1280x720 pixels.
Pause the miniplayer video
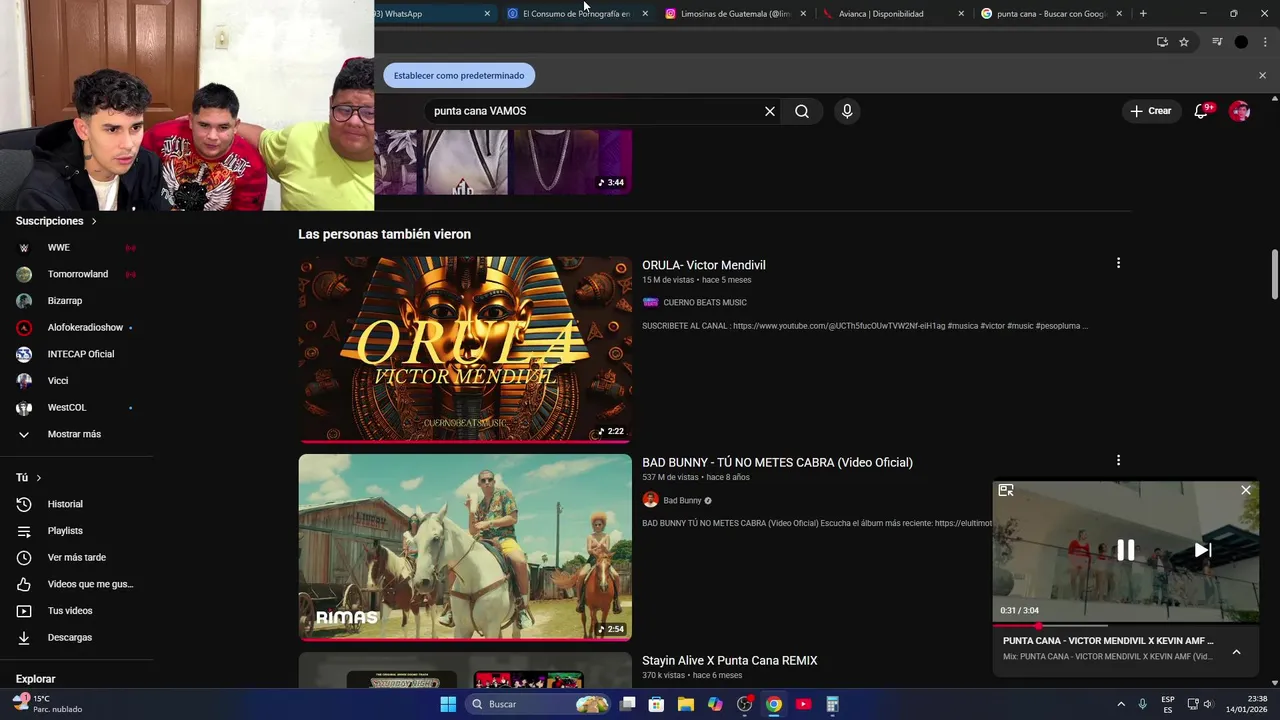click(1126, 550)
